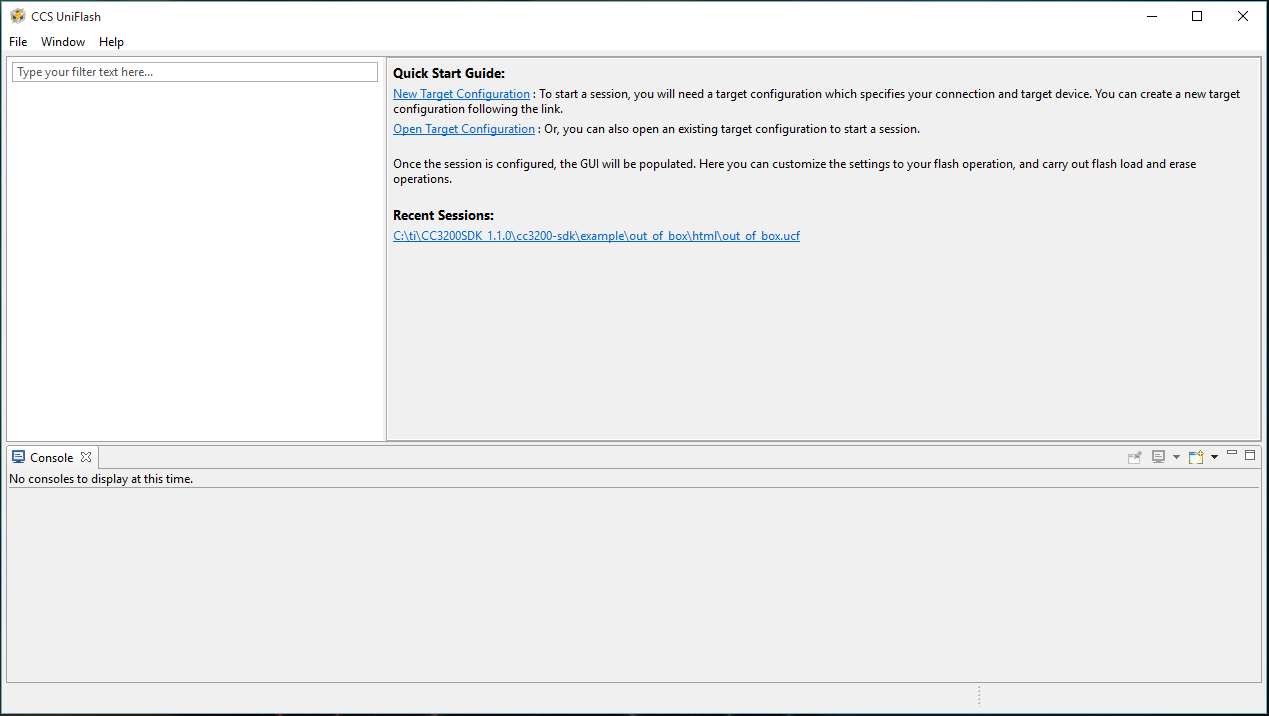Click the status bar drag handle
The height and width of the screenshot is (716, 1269).
979,695
